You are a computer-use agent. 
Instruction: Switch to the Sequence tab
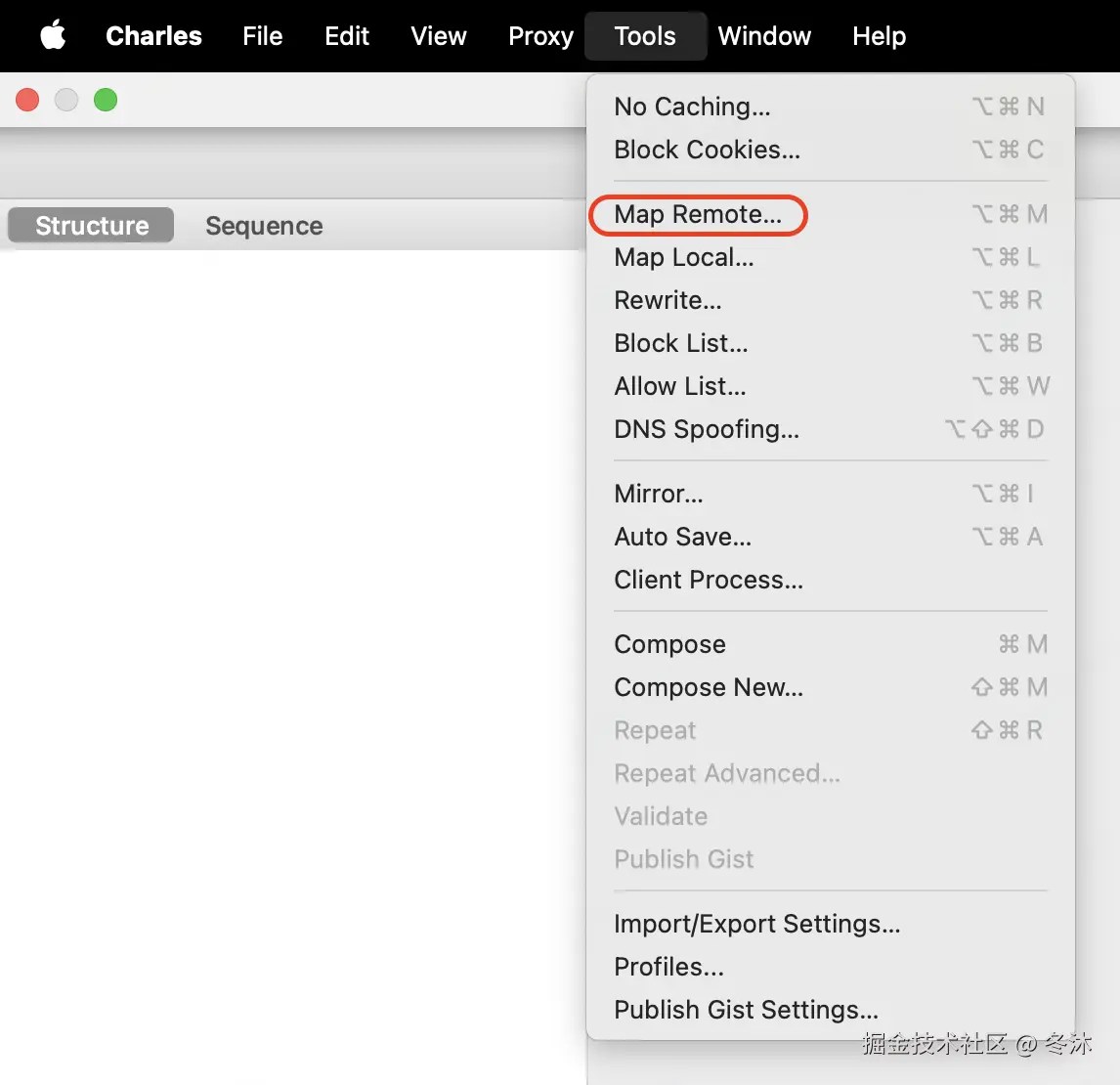pos(264,226)
